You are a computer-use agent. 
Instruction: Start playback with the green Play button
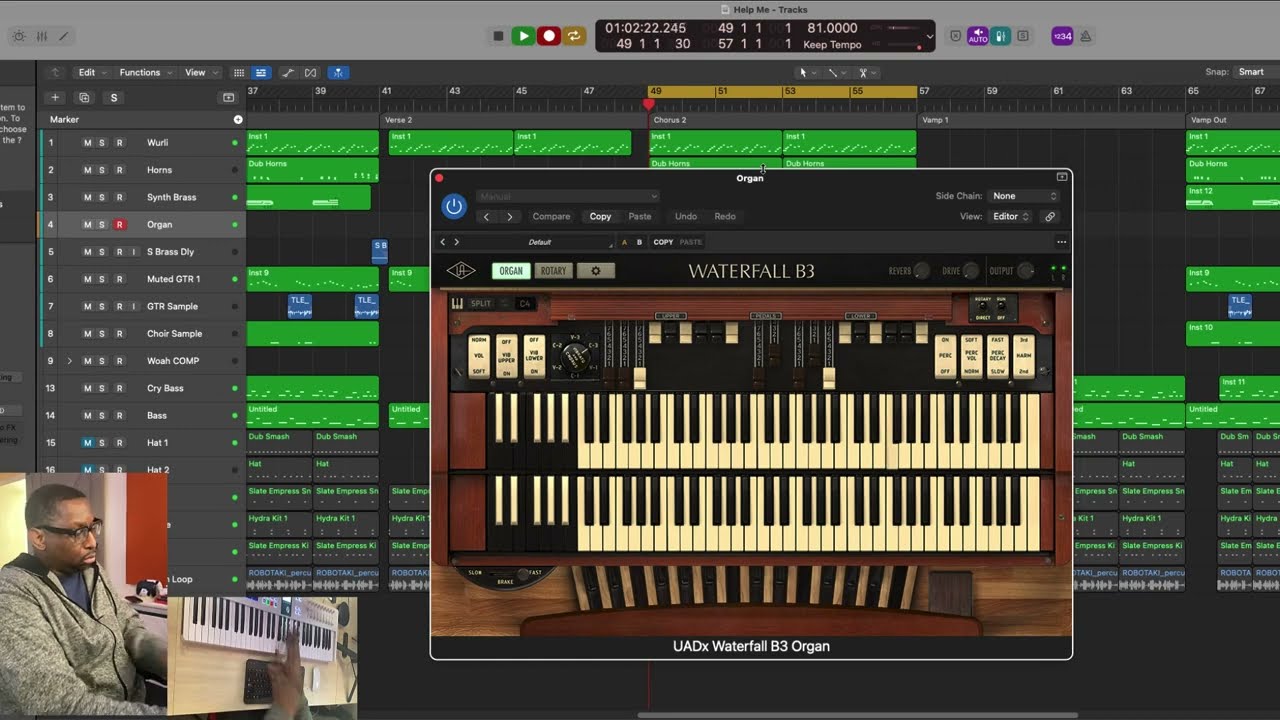coord(522,36)
